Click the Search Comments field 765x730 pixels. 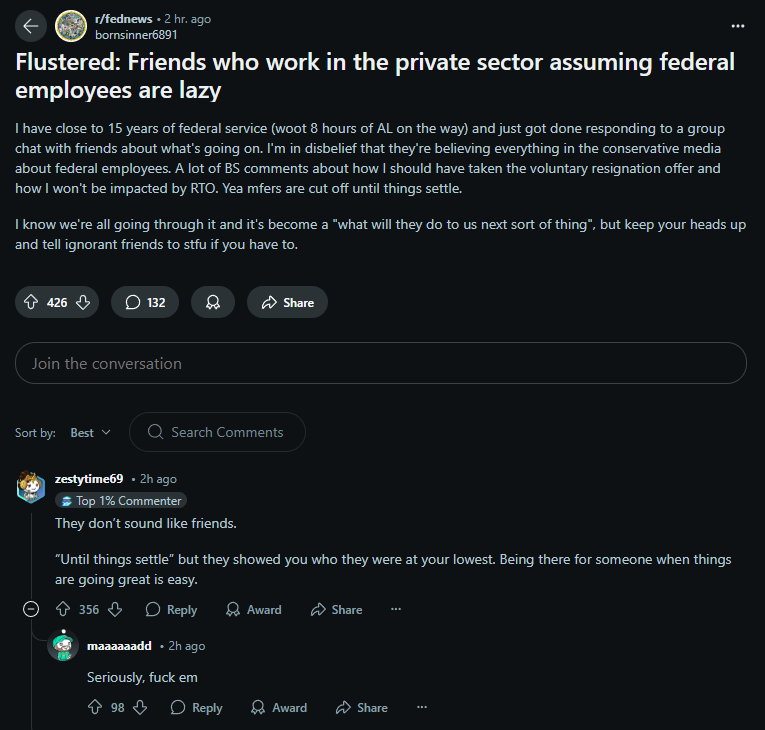point(218,432)
